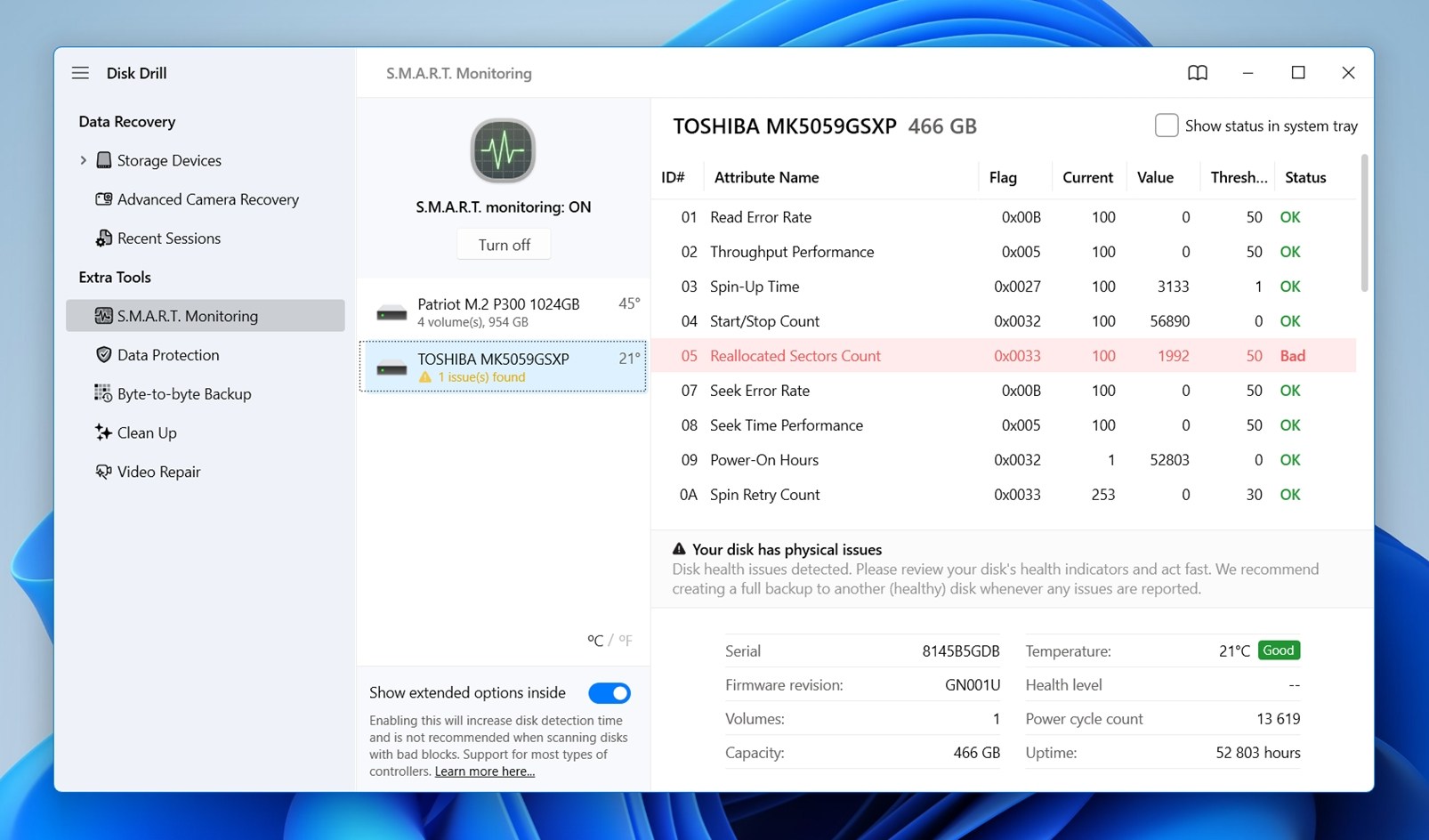Open Recent Sessions from its sidebar icon
The width and height of the screenshot is (1429, 840).
pyautogui.click(x=104, y=238)
